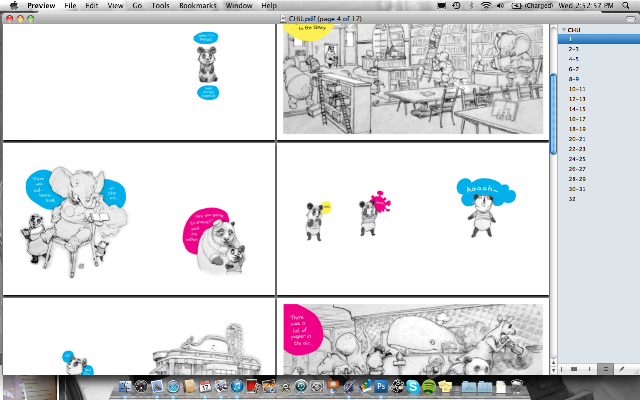The height and width of the screenshot is (400, 640).
Task: Collapse the CHII disclosure triangle in the sidebar
Action: [564, 30]
